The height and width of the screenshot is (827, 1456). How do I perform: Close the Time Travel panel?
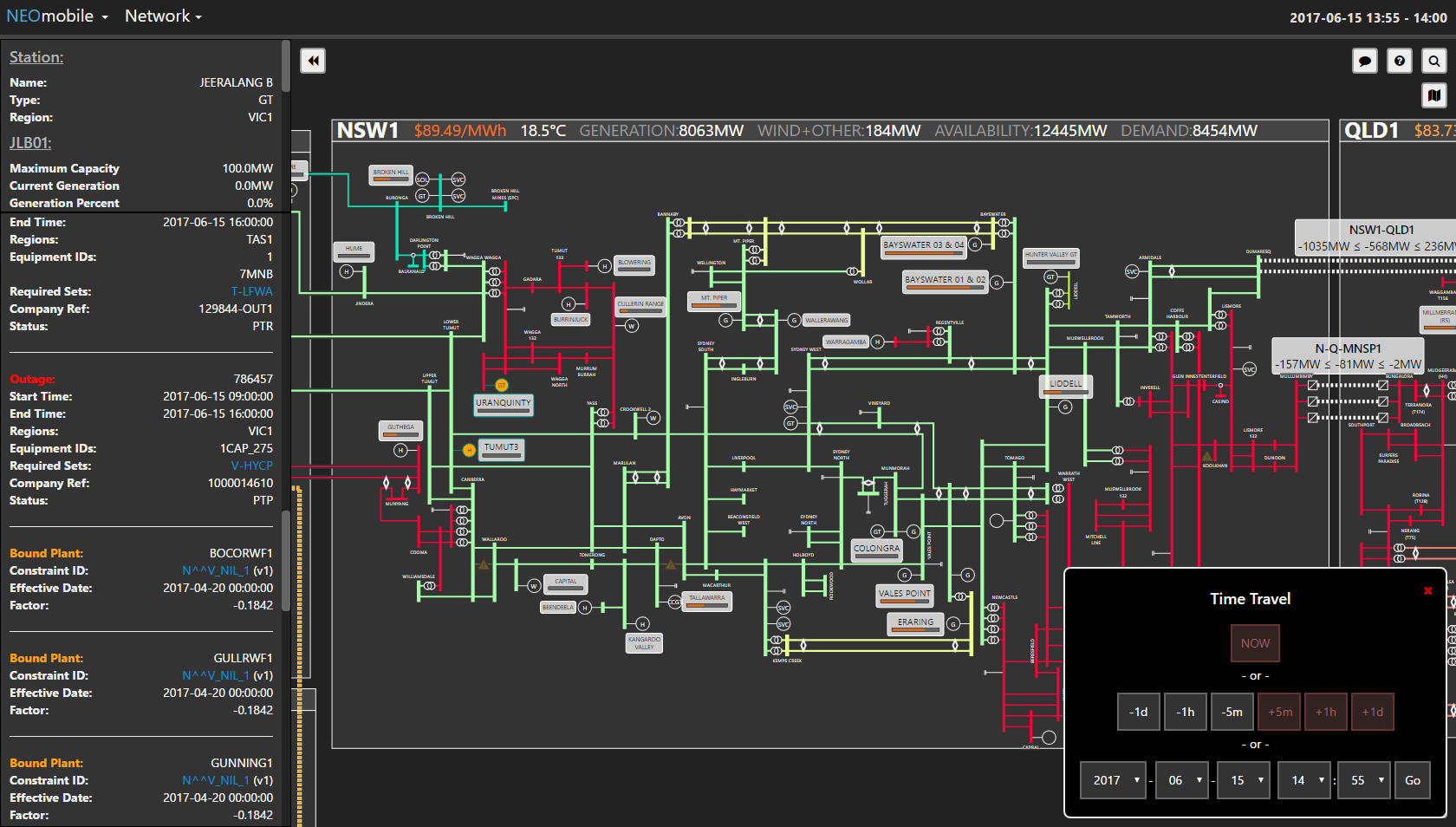(1428, 591)
